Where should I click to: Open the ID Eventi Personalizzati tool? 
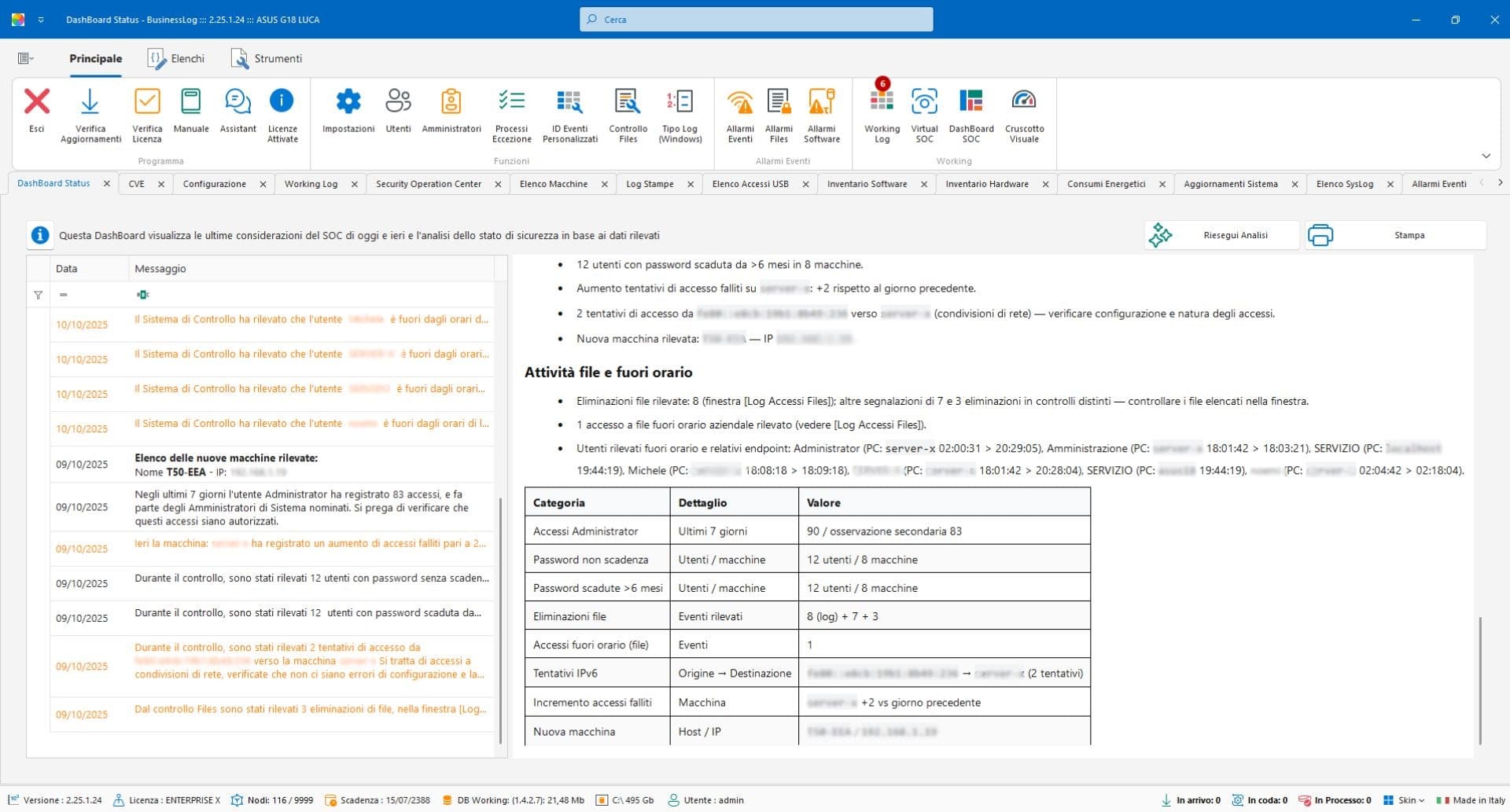569,114
